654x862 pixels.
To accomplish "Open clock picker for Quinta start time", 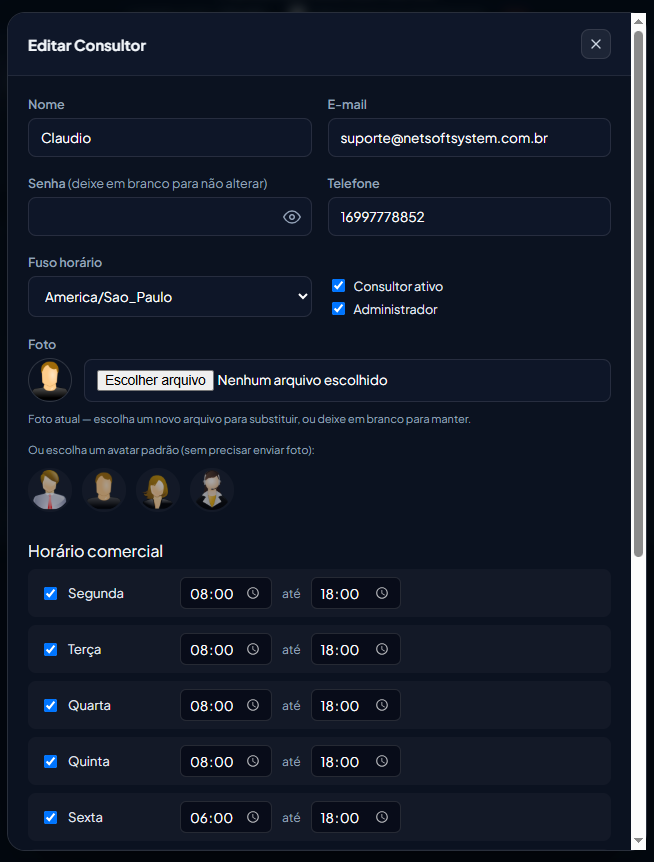I will tap(253, 761).
